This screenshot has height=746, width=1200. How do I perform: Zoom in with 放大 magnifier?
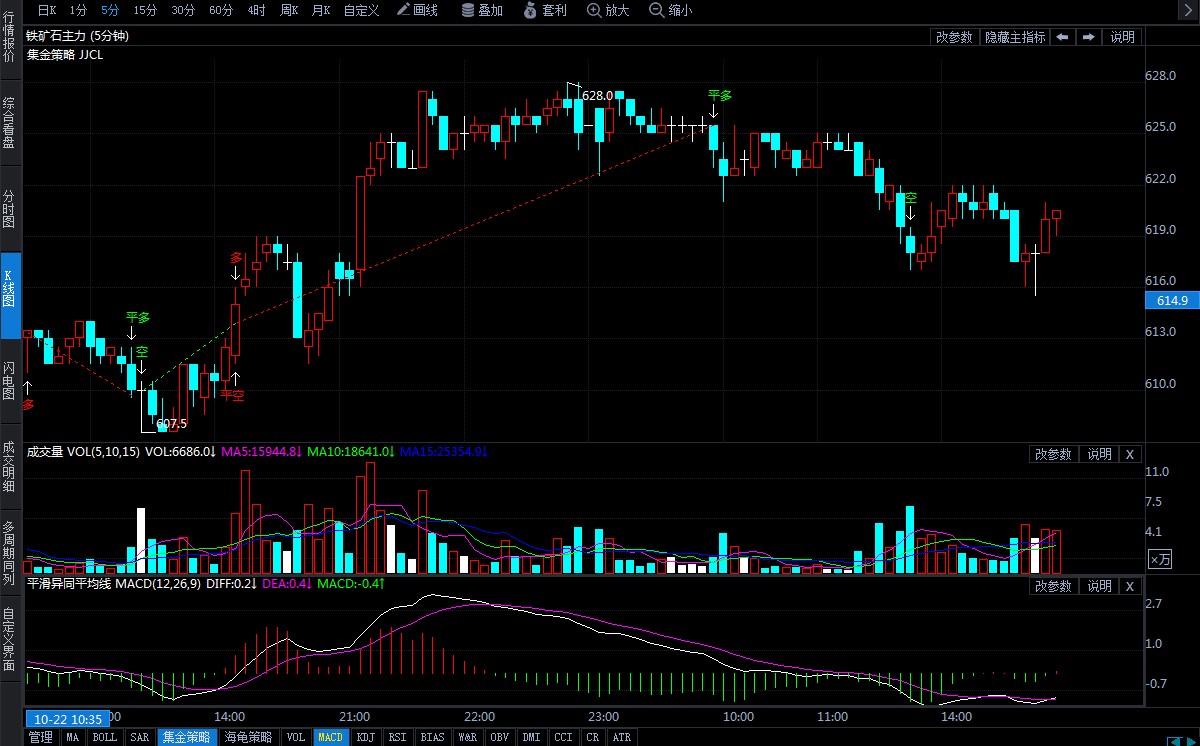coord(608,10)
